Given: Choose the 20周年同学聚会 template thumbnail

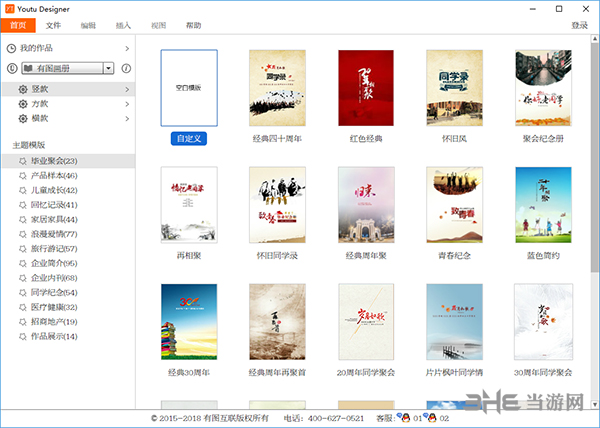Looking at the screenshot, I should [x=366, y=322].
